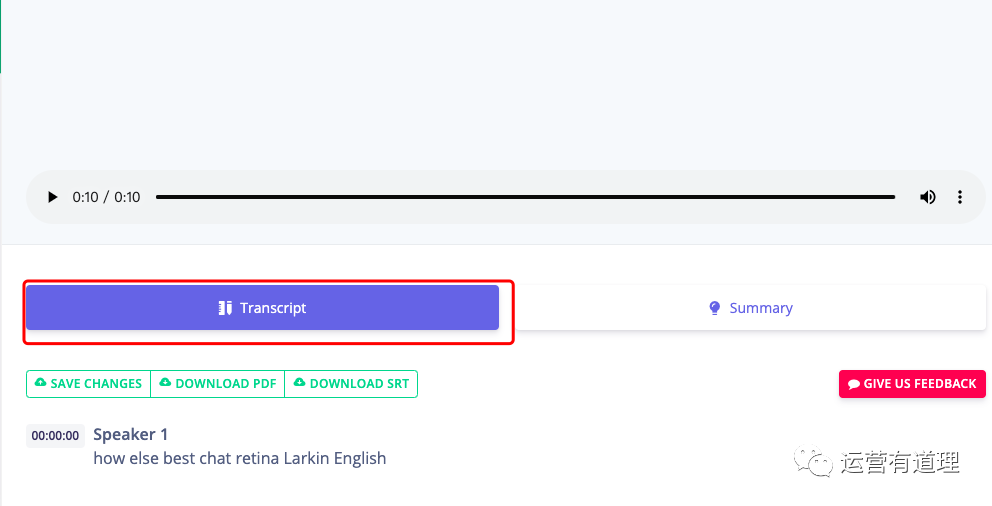Open the Give Us Feedback form
This screenshot has width=992, height=506.
[x=912, y=384]
